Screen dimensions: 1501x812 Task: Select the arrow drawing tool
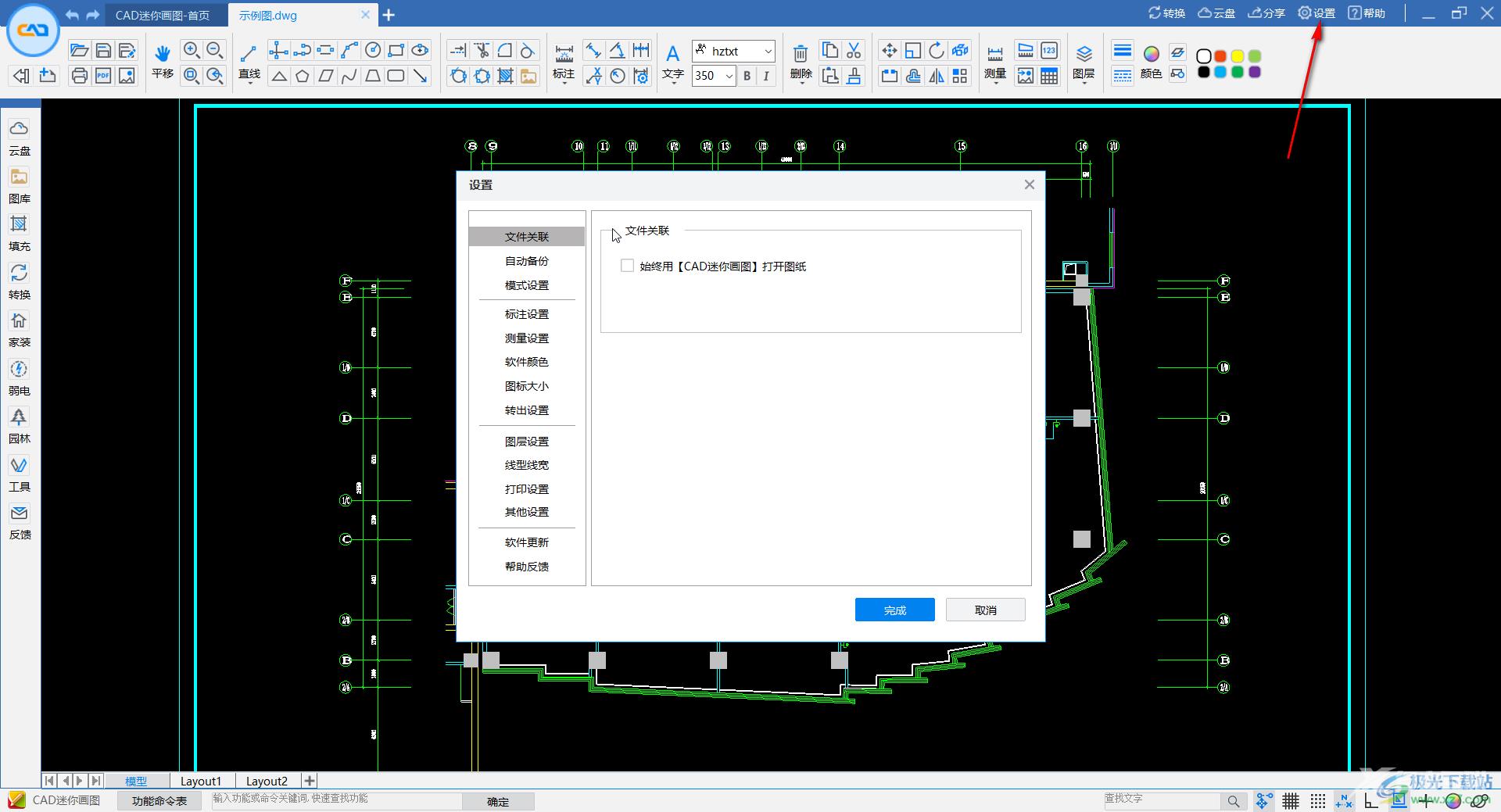tap(421, 76)
